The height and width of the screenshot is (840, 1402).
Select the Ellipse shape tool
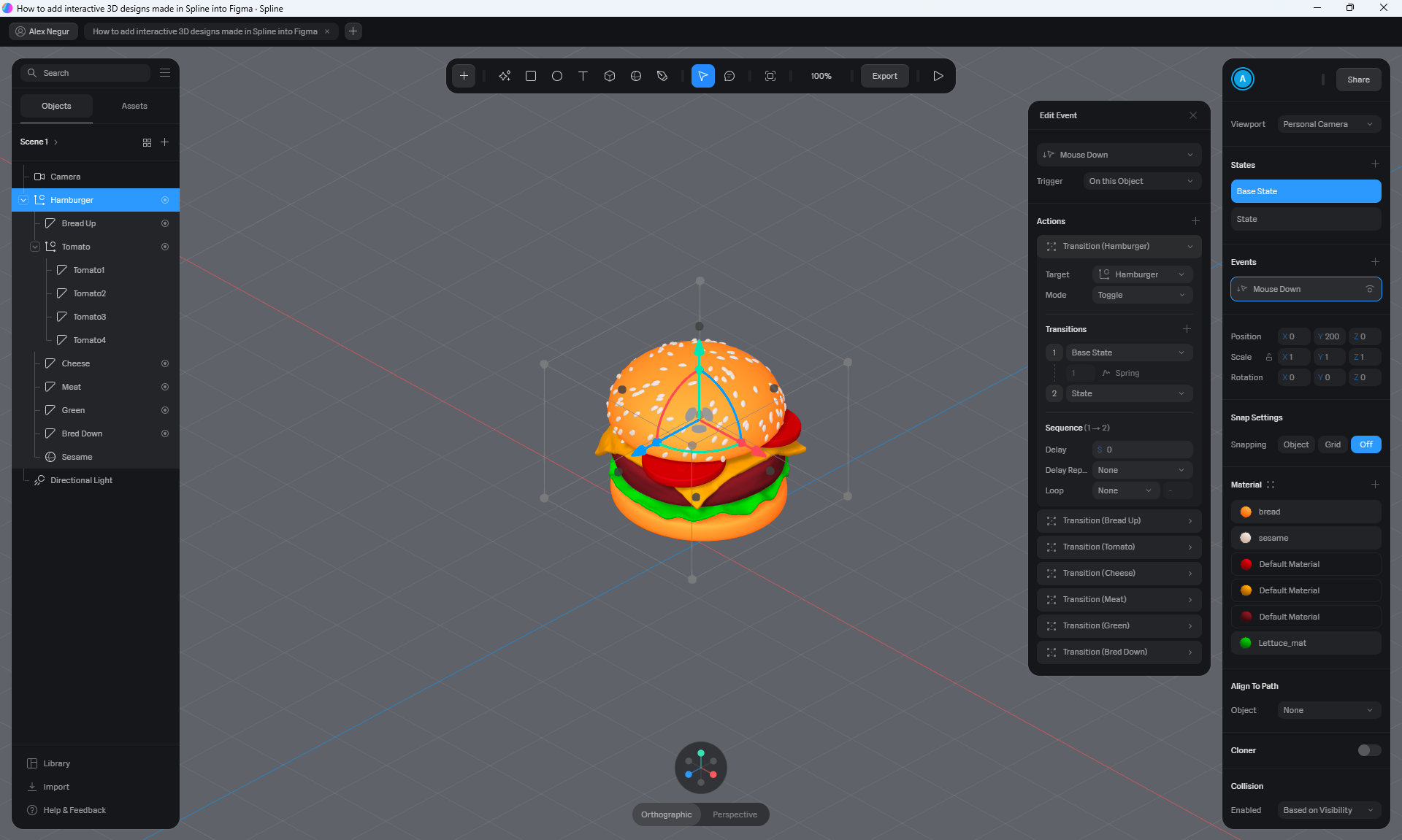pos(557,76)
